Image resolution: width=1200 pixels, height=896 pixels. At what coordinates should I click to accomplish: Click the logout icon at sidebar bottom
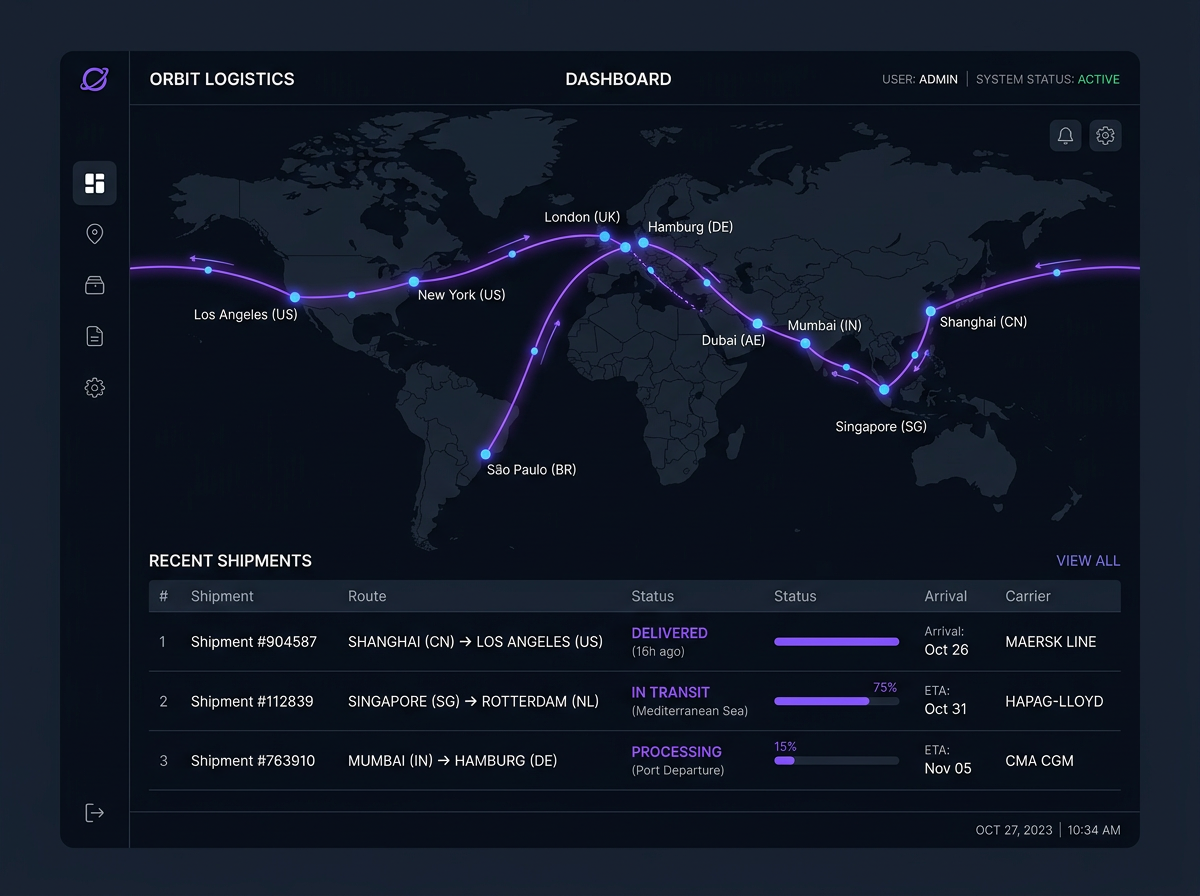coord(94,812)
